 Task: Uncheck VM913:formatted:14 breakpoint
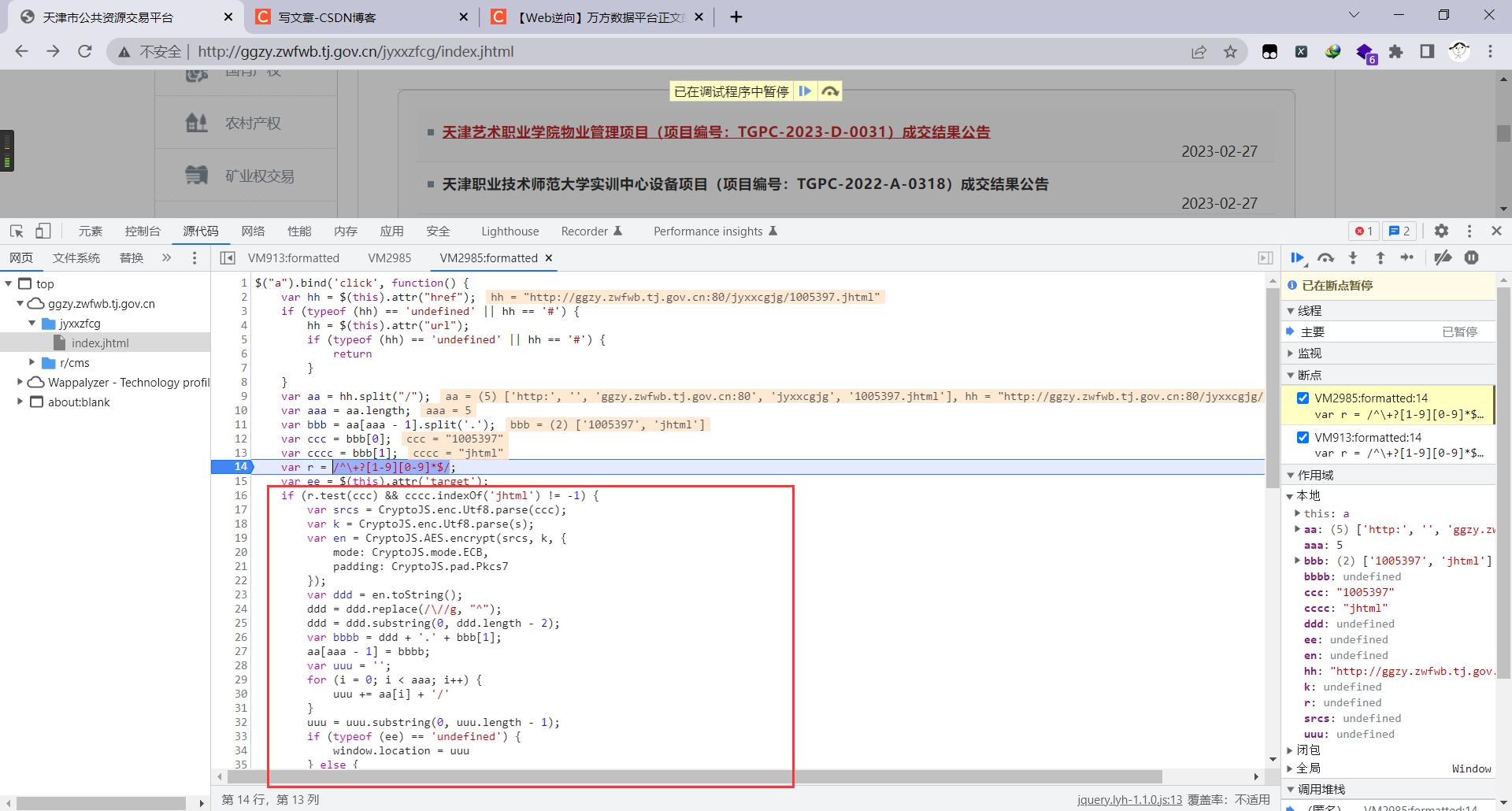click(x=1303, y=437)
